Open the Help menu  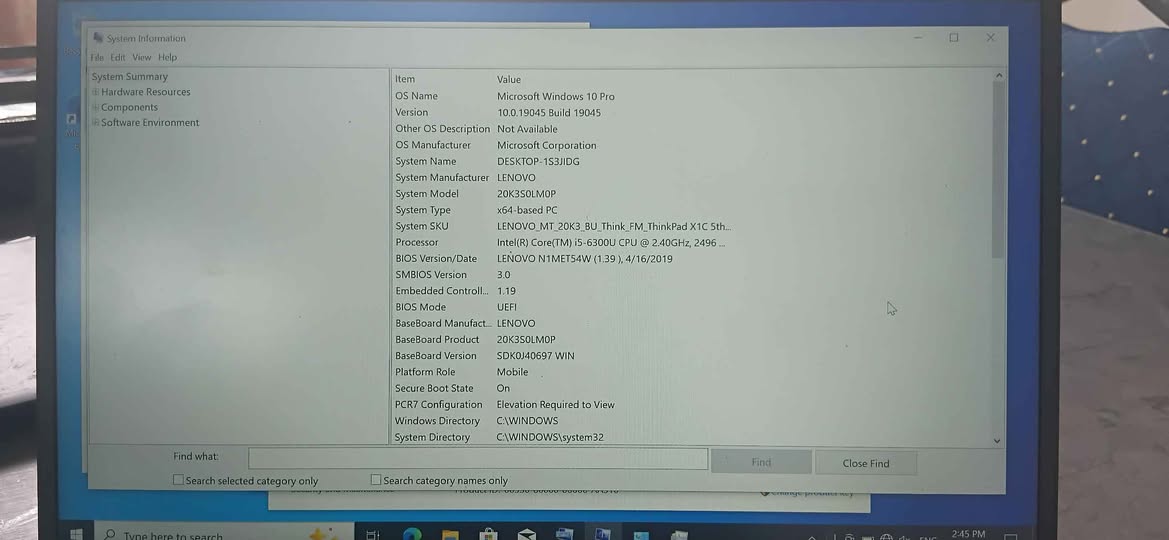click(x=167, y=57)
